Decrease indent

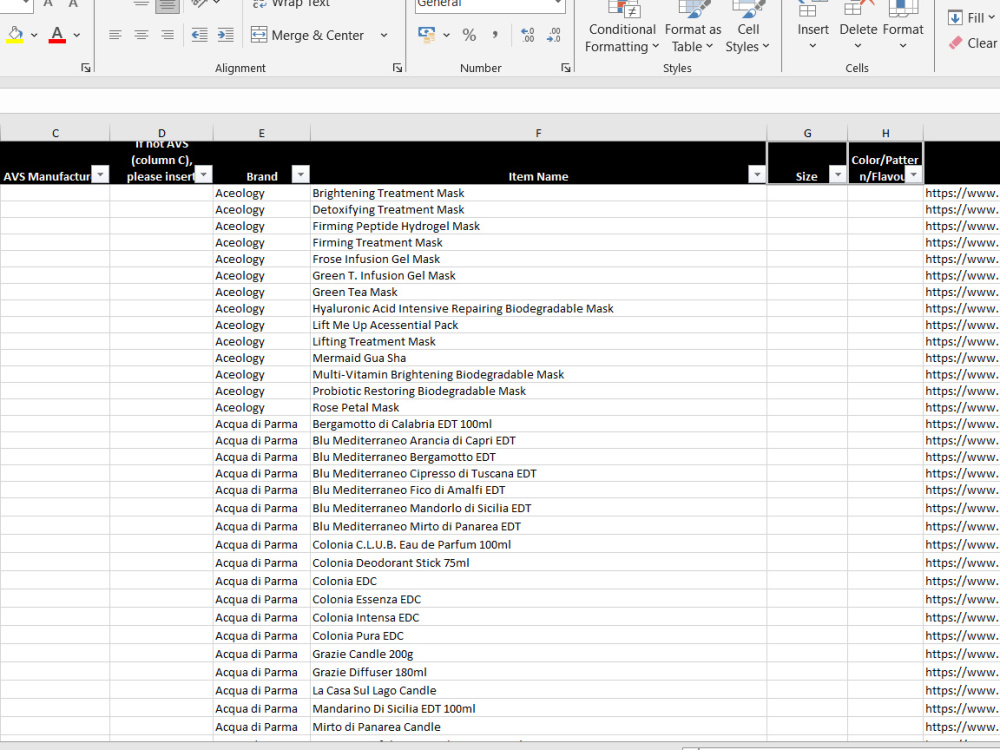click(x=200, y=35)
